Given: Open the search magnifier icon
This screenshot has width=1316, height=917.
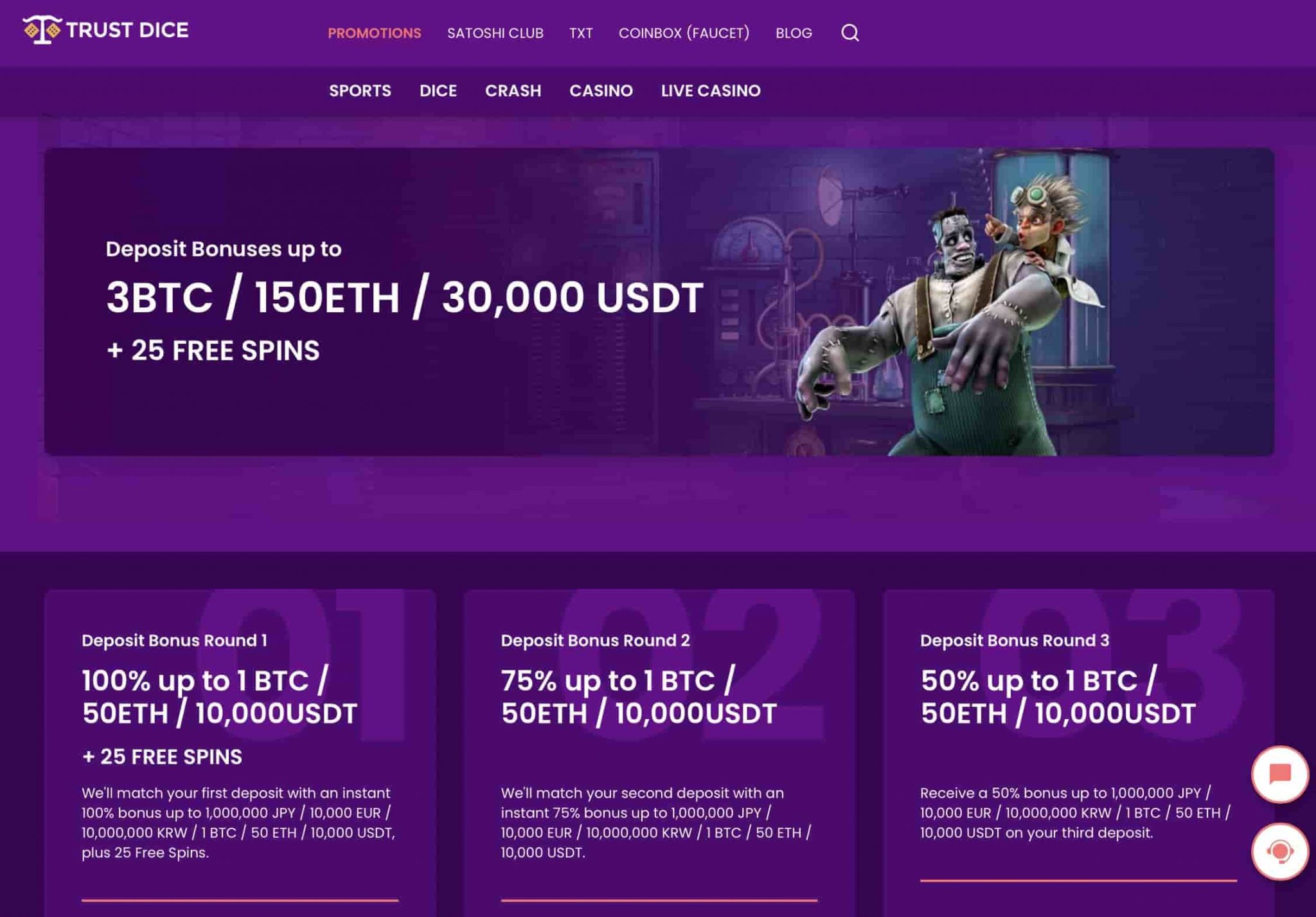Looking at the screenshot, I should (849, 33).
